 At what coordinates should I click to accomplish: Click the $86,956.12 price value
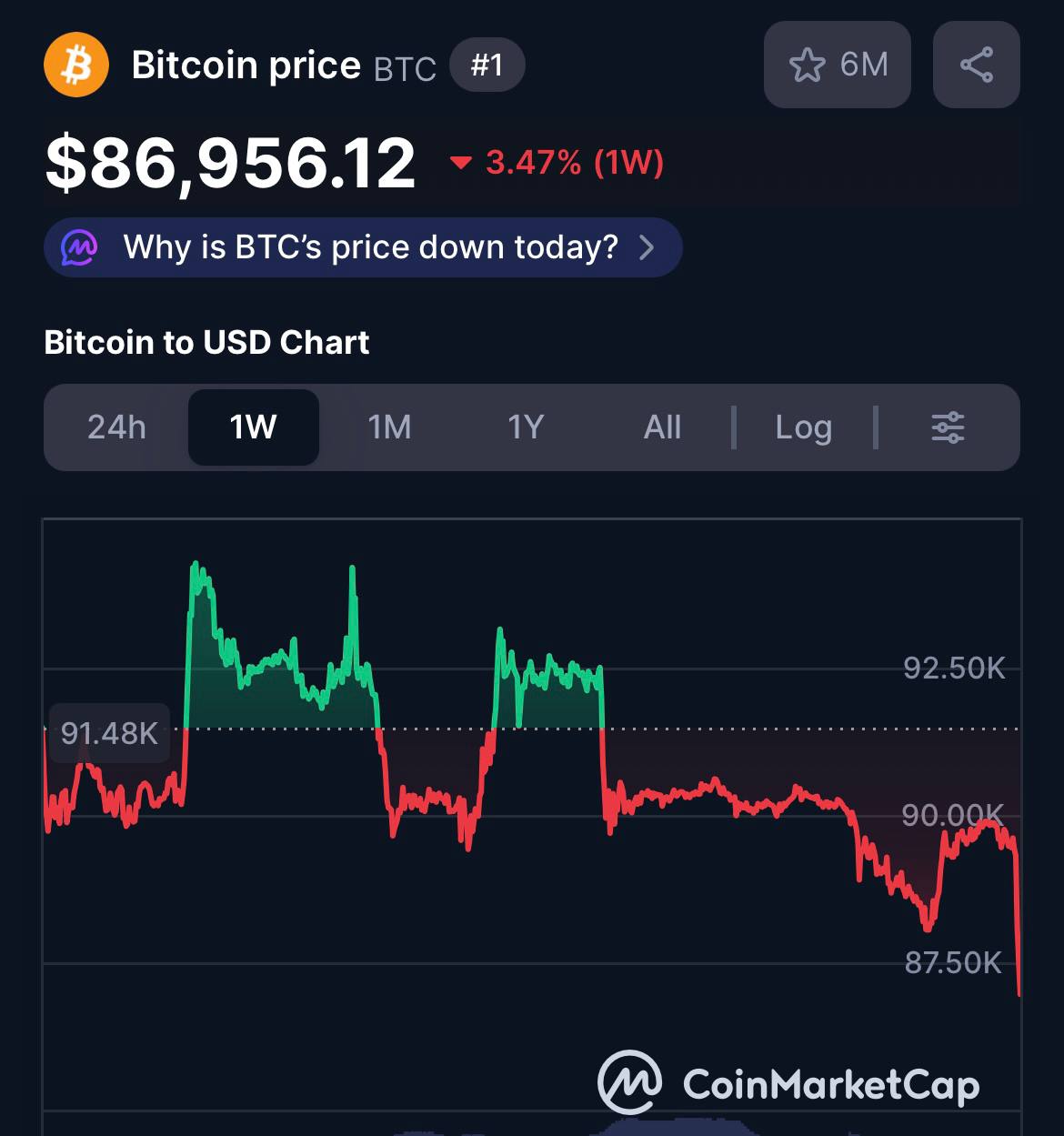(231, 164)
